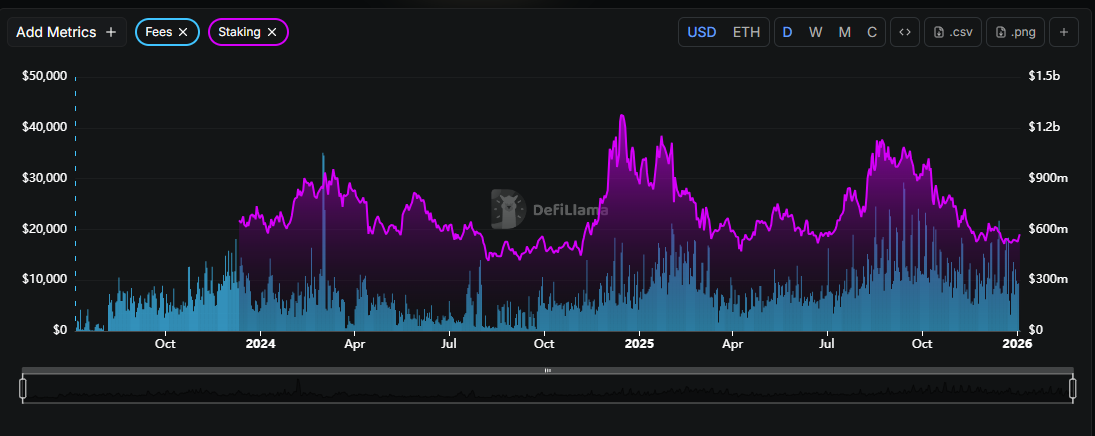Screen dimensions: 1095x436
Task: Remove the Staking metric with its X
Action: pos(272,32)
